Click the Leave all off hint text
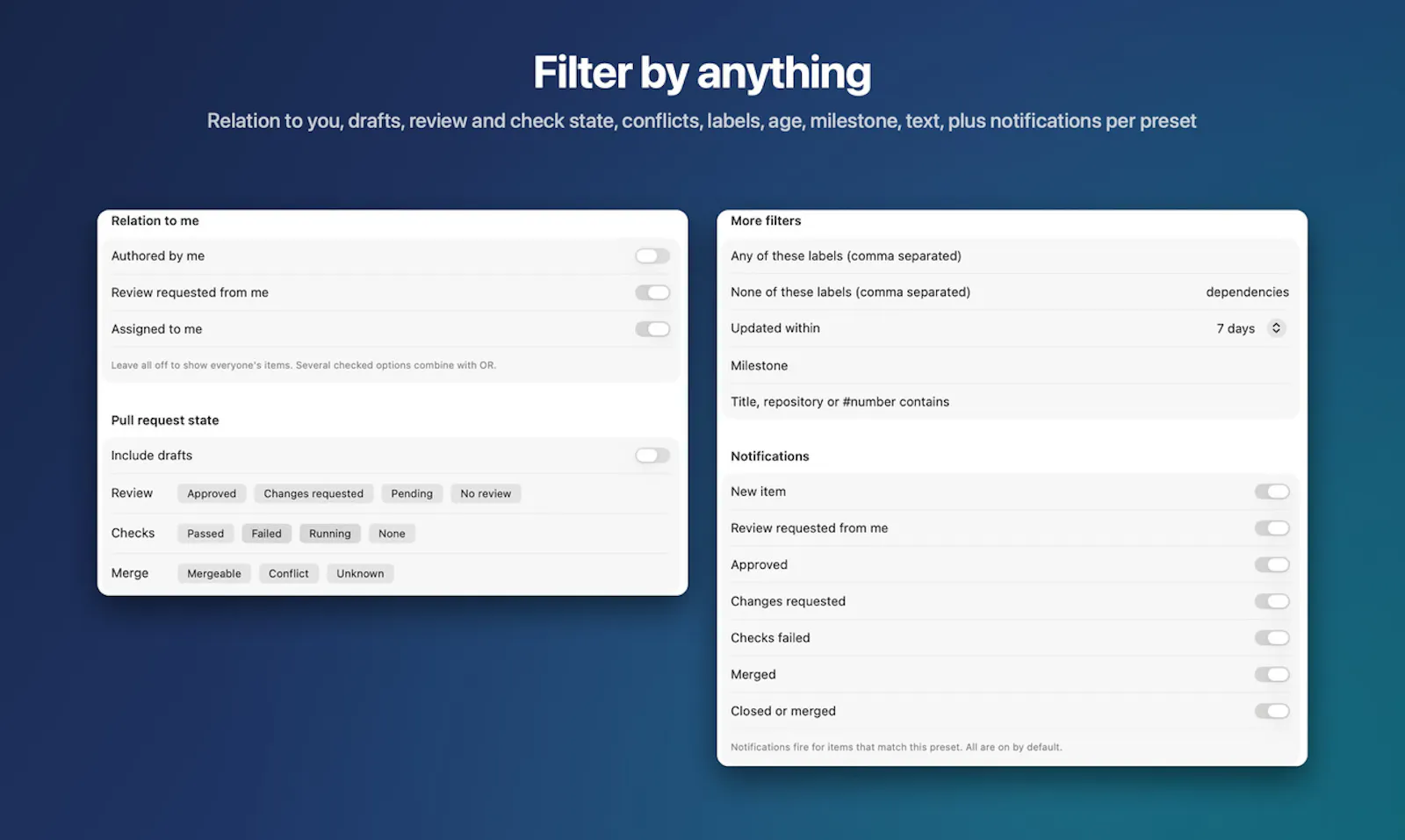Viewport: 1405px width, 840px height. click(x=304, y=365)
